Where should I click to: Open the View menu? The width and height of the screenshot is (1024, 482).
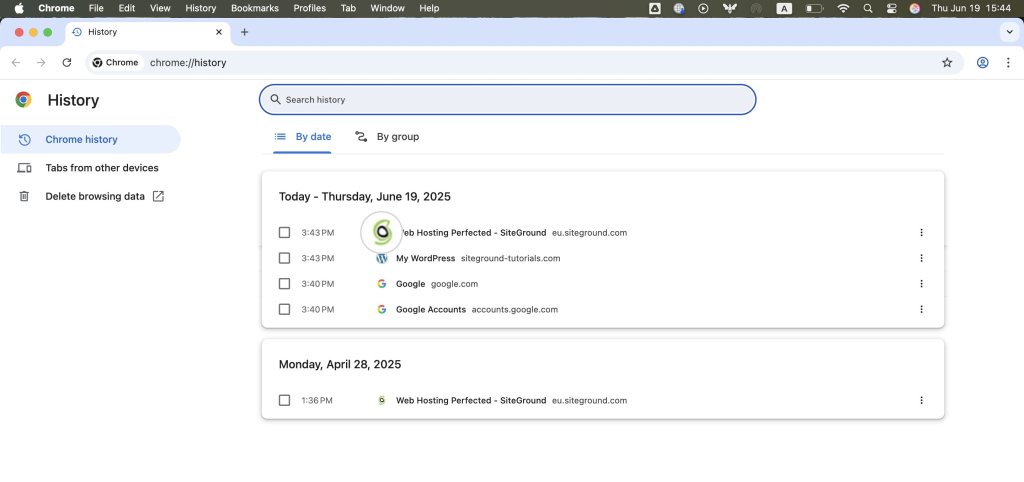(160, 8)
